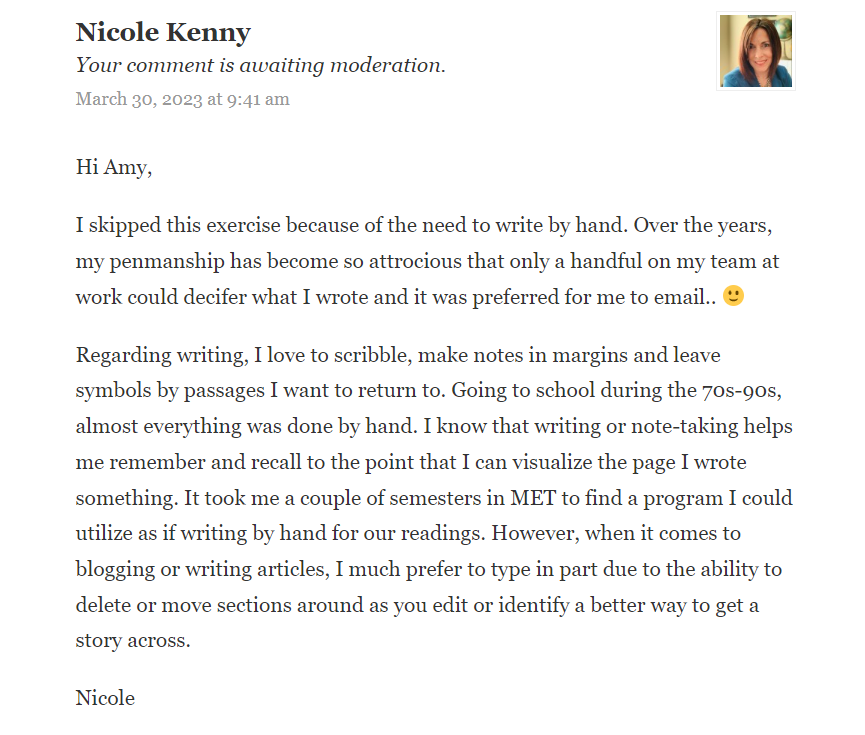
Task: Click the 'Hi Amy,' greeting line
Action: pyautogui.click(x=114, y=167)
